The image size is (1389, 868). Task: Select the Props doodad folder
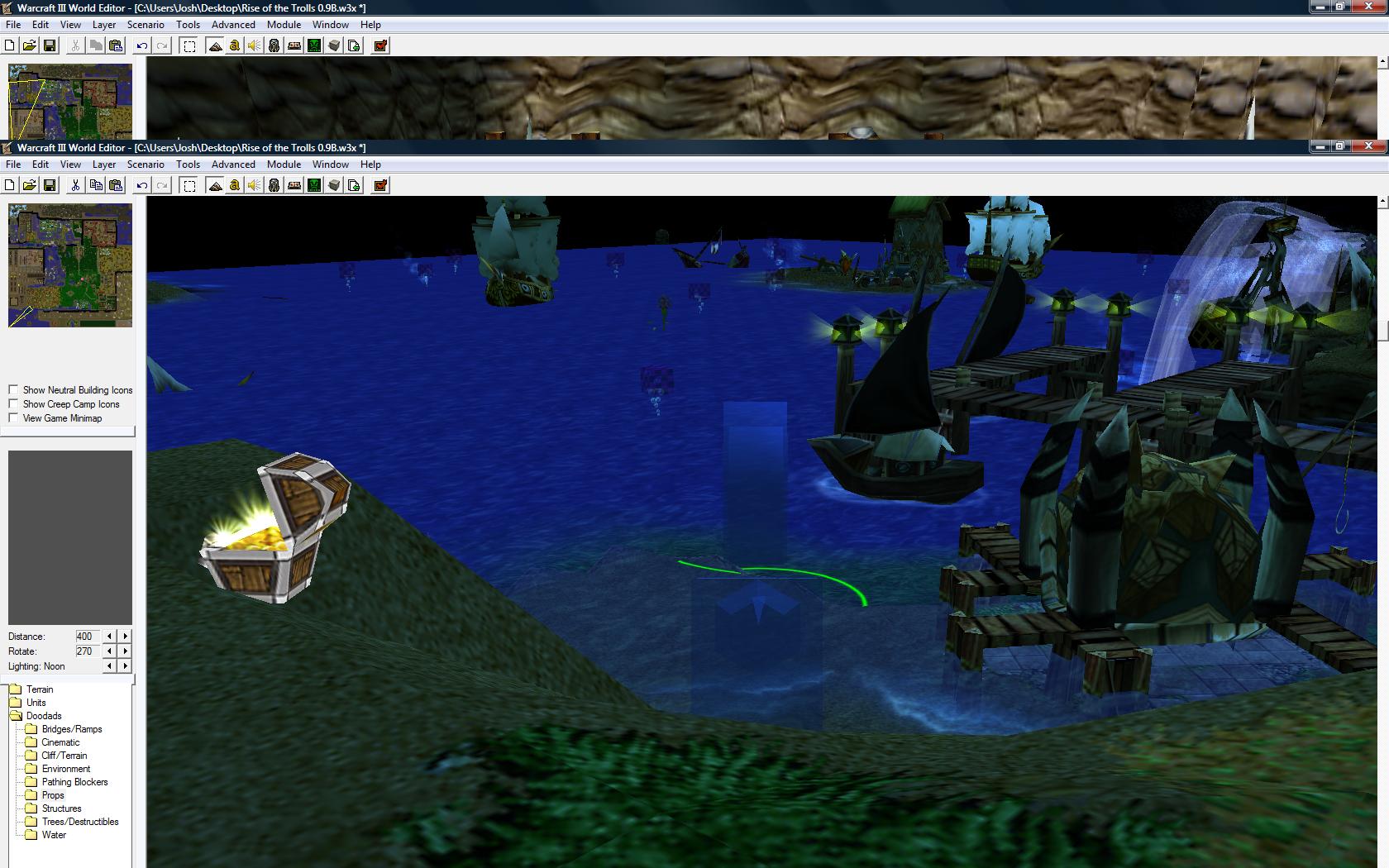coord(45,795)
